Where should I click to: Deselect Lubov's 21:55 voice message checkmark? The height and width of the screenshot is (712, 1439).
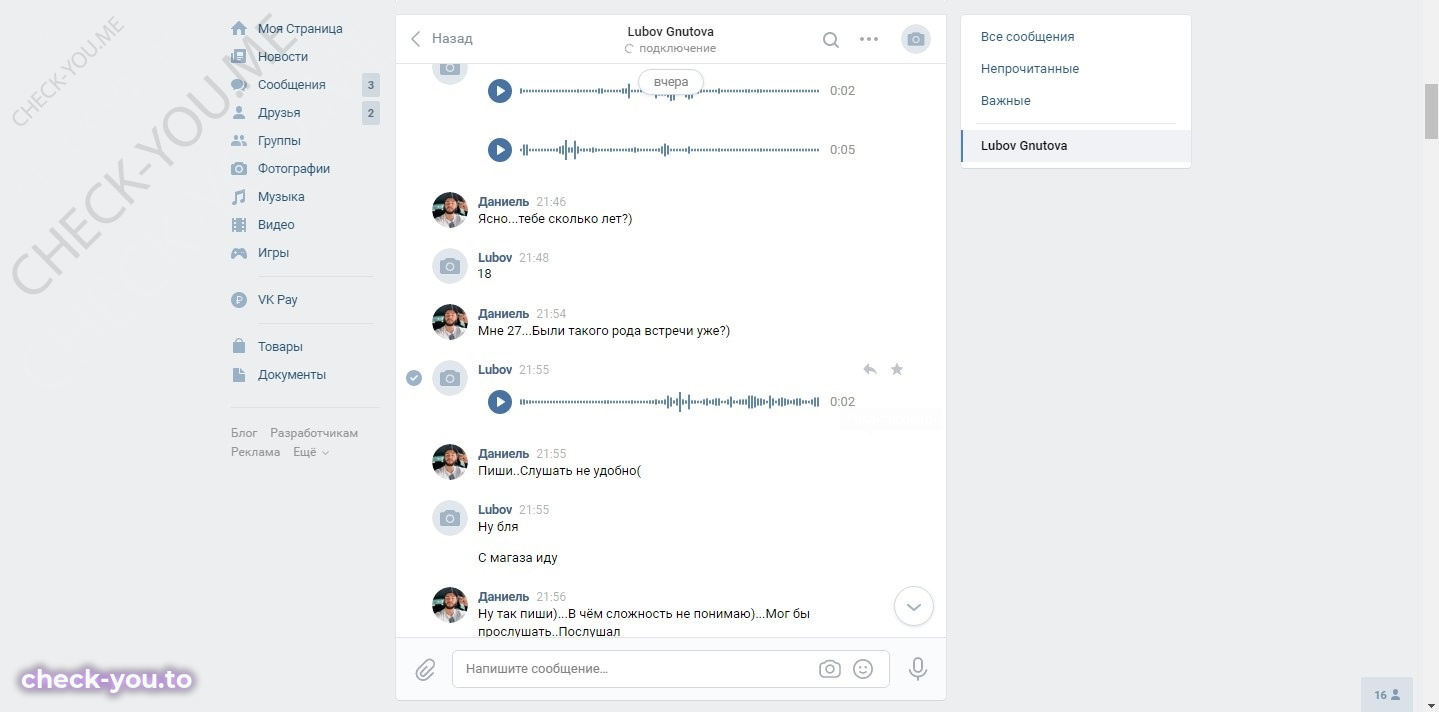pyautogui.click(x=414, y=378)
